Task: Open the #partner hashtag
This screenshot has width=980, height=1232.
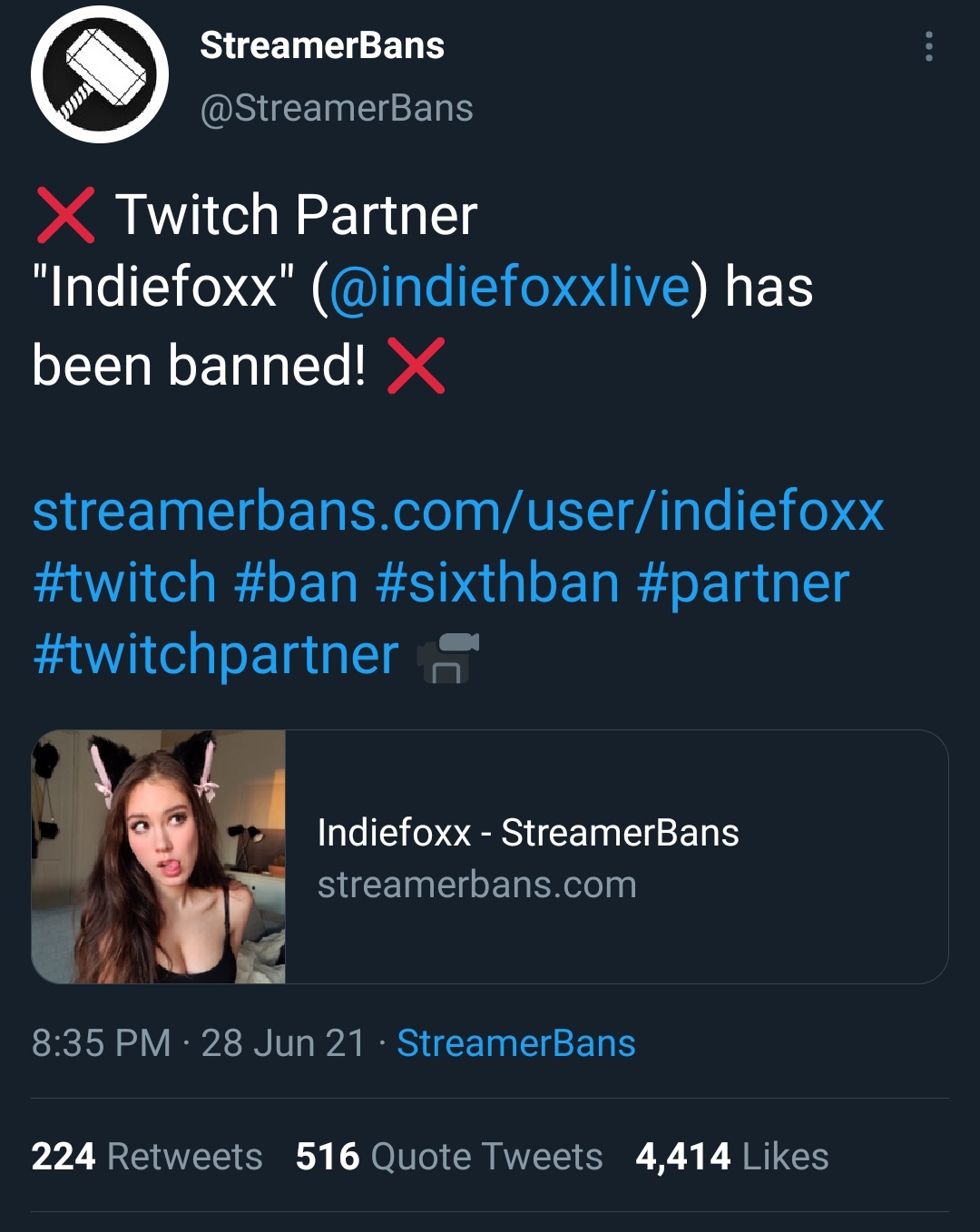Action: pyautogui.click(x=742, y=582)
